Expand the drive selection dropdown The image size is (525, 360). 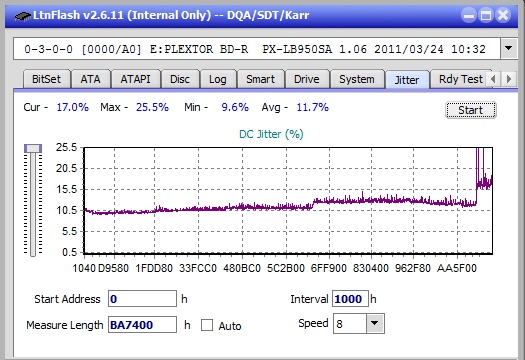click(509, 49)
